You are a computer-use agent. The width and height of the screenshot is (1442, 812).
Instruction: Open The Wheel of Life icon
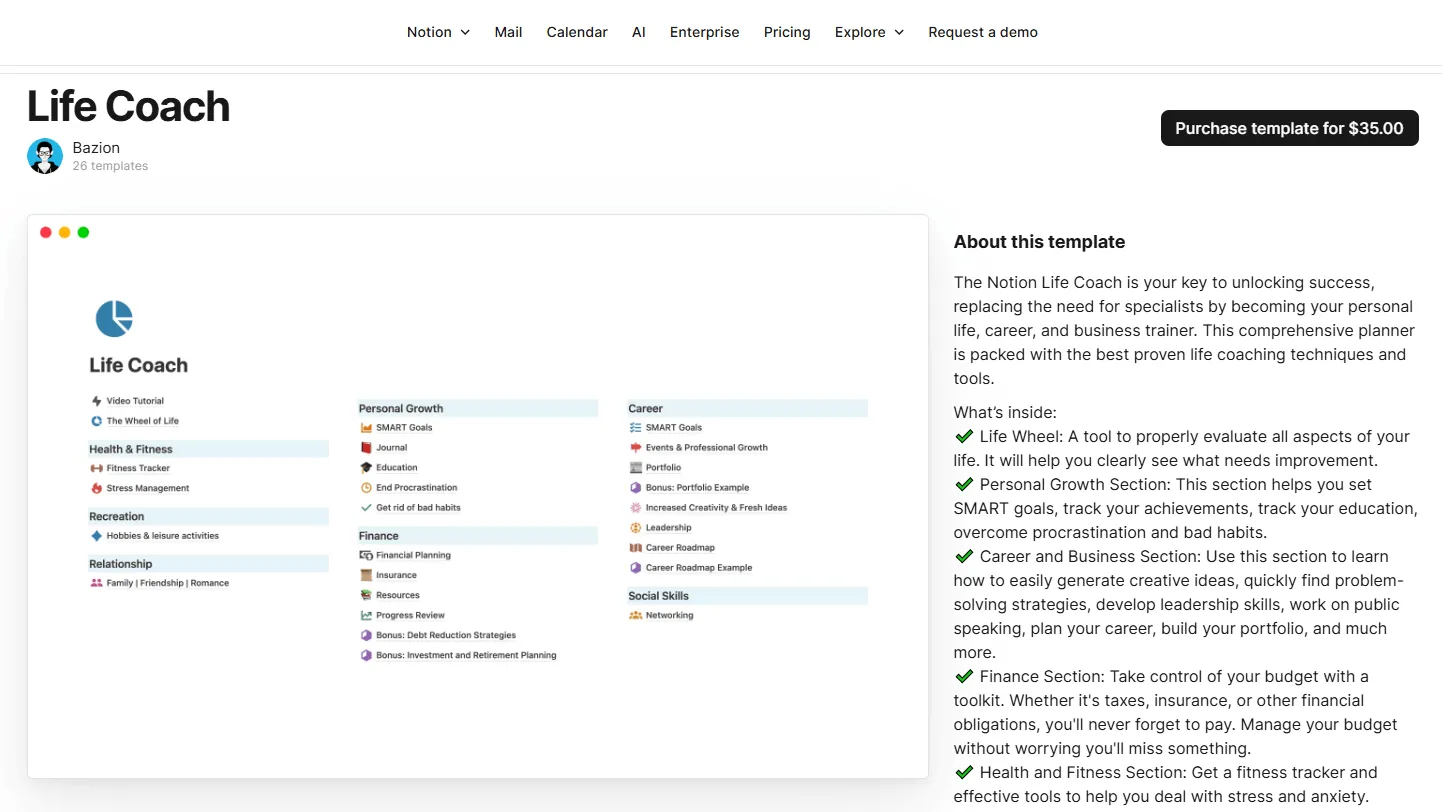[x=94, y=421]
